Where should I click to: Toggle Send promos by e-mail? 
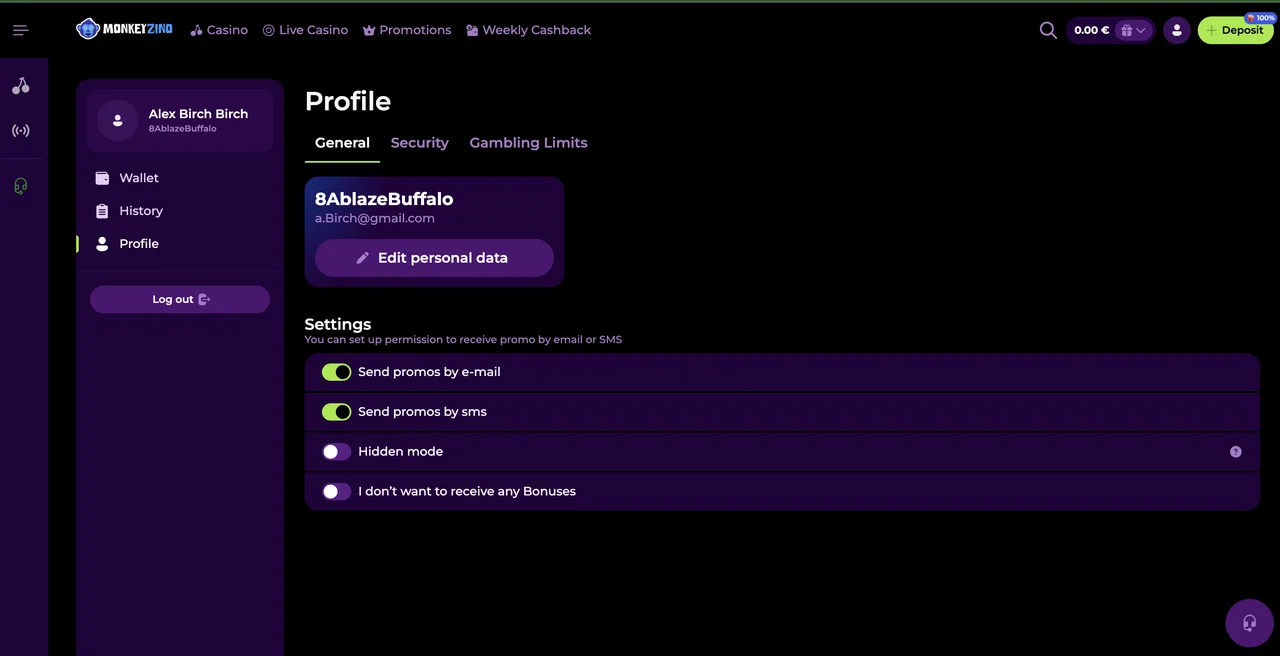(336, 372)
